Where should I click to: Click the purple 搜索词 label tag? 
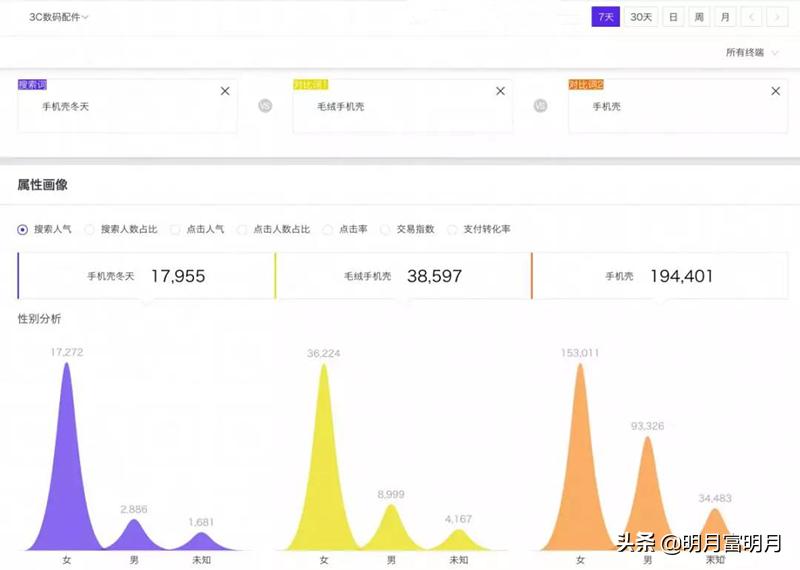32,85
